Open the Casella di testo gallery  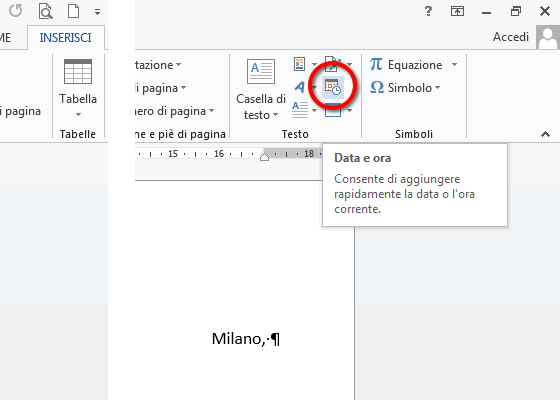point(261,89)
